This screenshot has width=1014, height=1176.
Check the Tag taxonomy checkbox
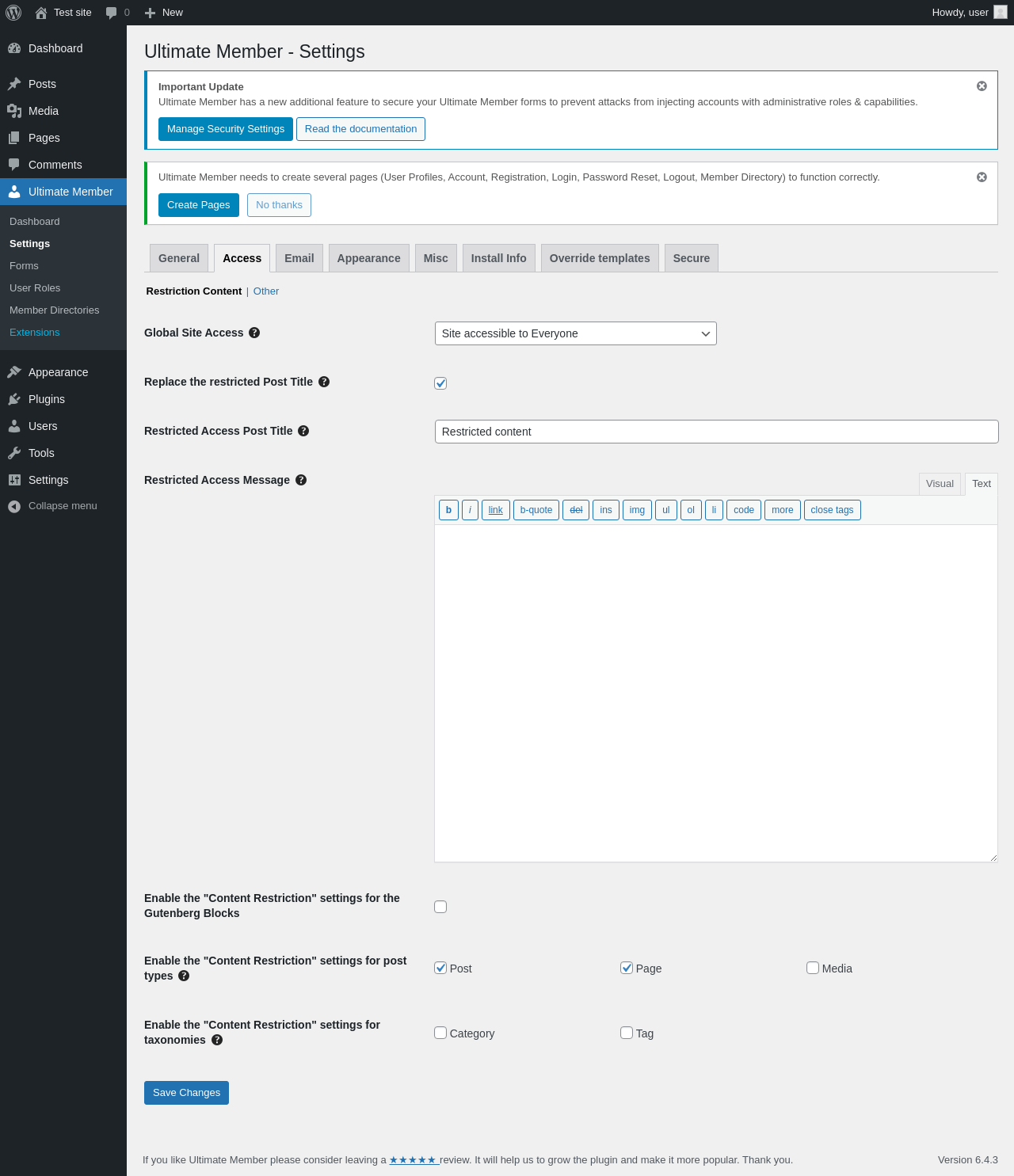click(627, 1033)
